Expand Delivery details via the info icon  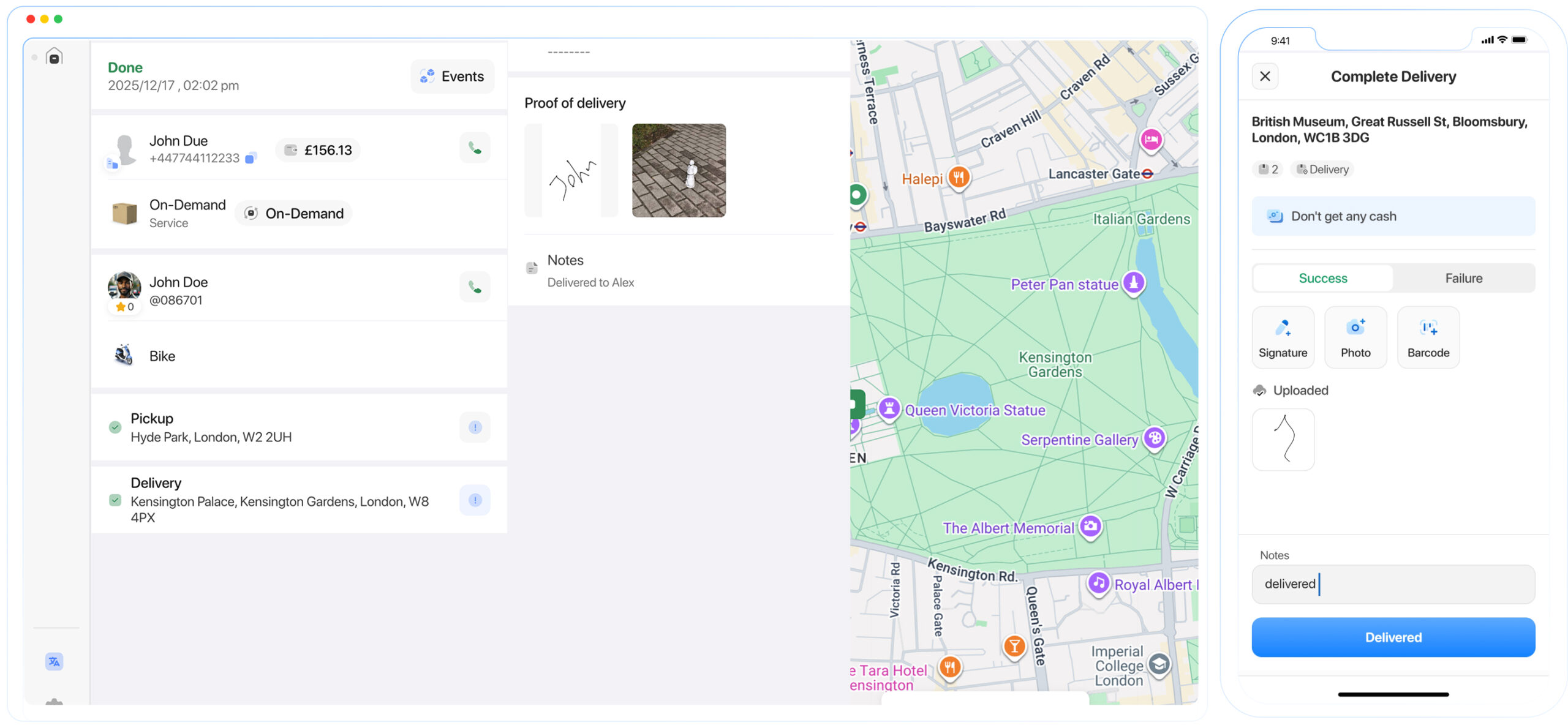pyautogui.click(x=475, y=500)
